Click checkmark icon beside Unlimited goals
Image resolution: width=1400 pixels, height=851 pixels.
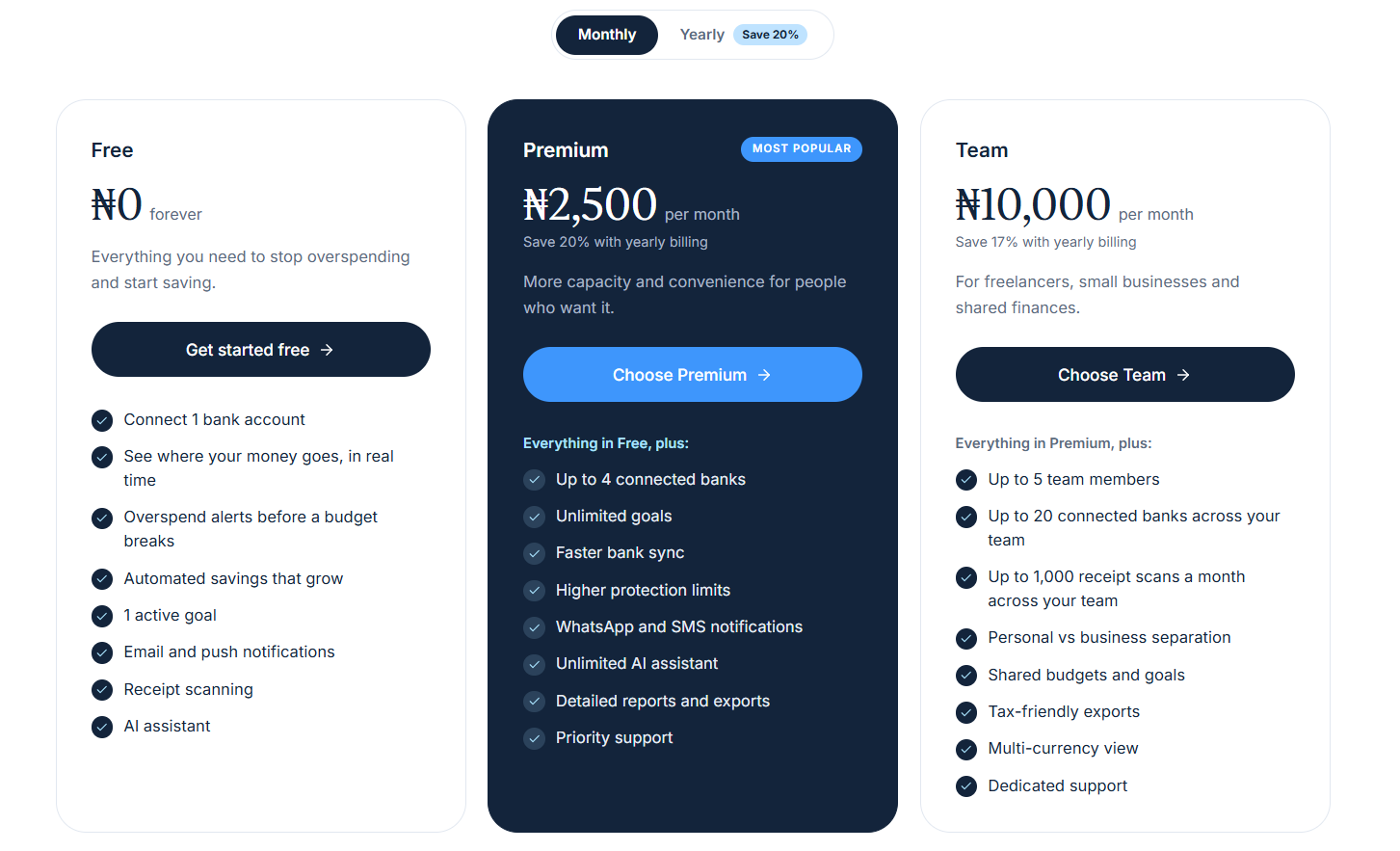(x=534, y=517)
